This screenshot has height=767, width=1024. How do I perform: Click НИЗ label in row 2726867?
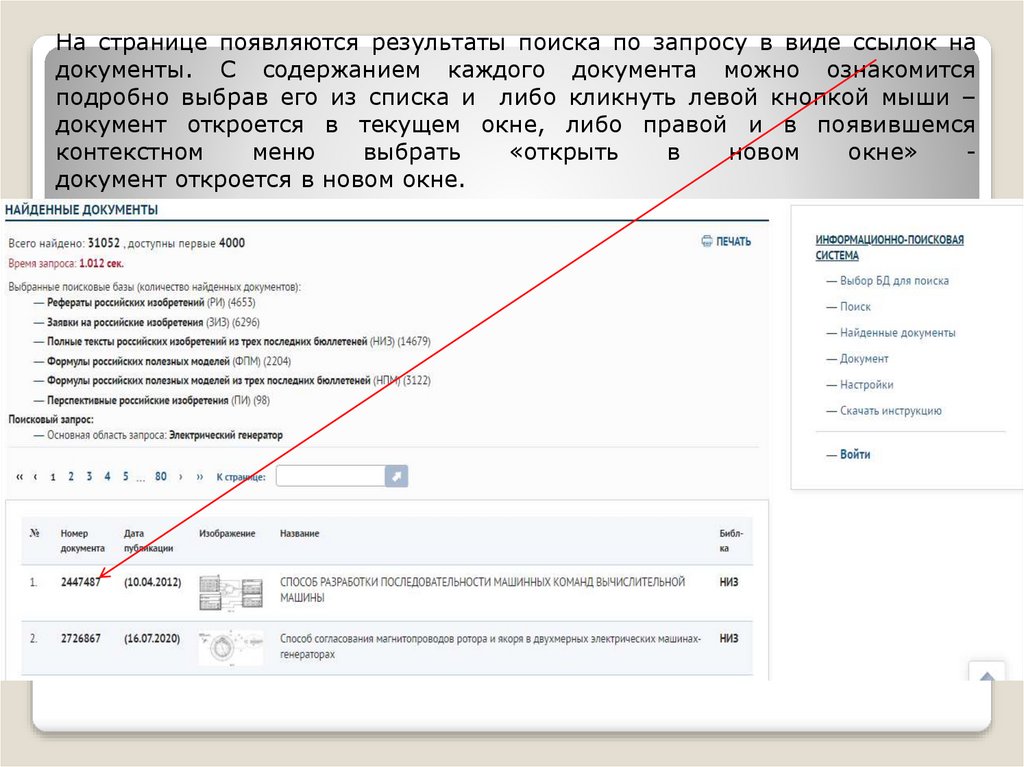click(729, 638)
